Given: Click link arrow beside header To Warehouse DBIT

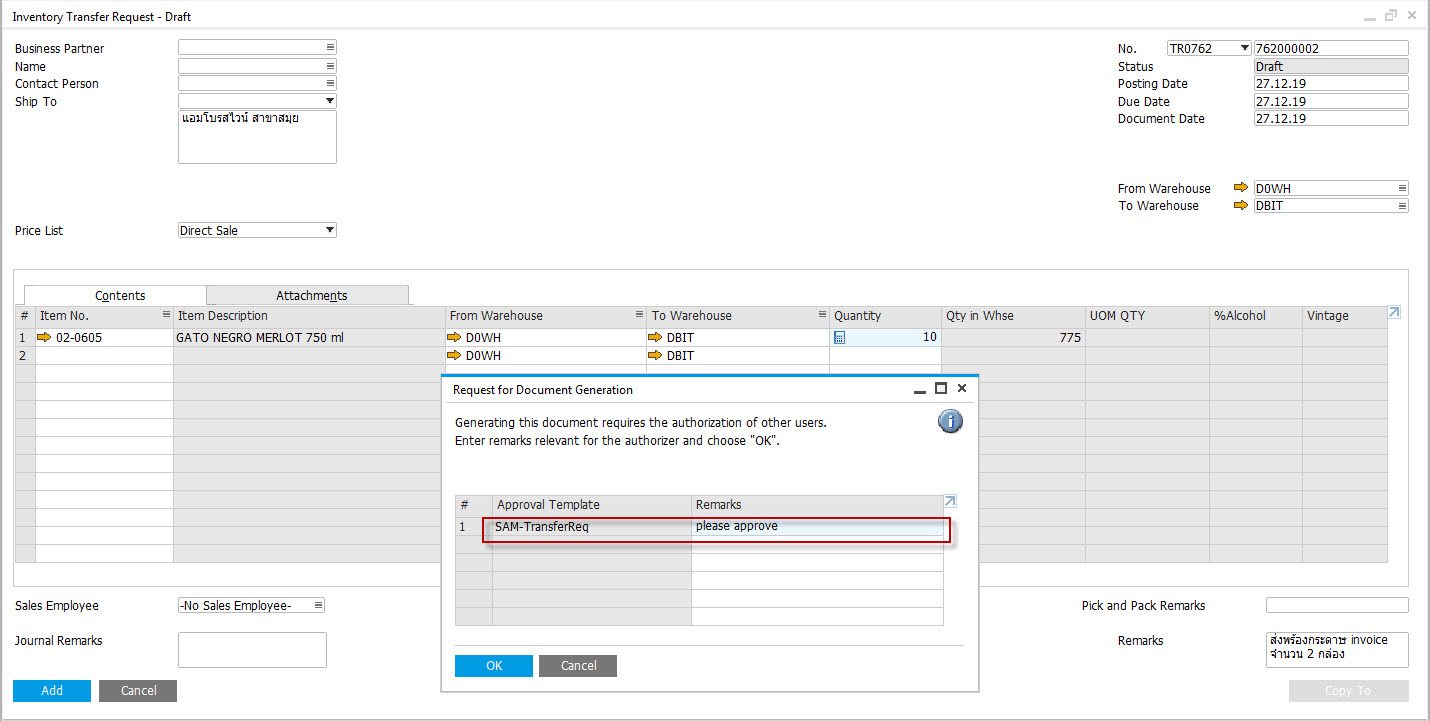Looking at the screenshot, I should click(x=1241, y=206).
